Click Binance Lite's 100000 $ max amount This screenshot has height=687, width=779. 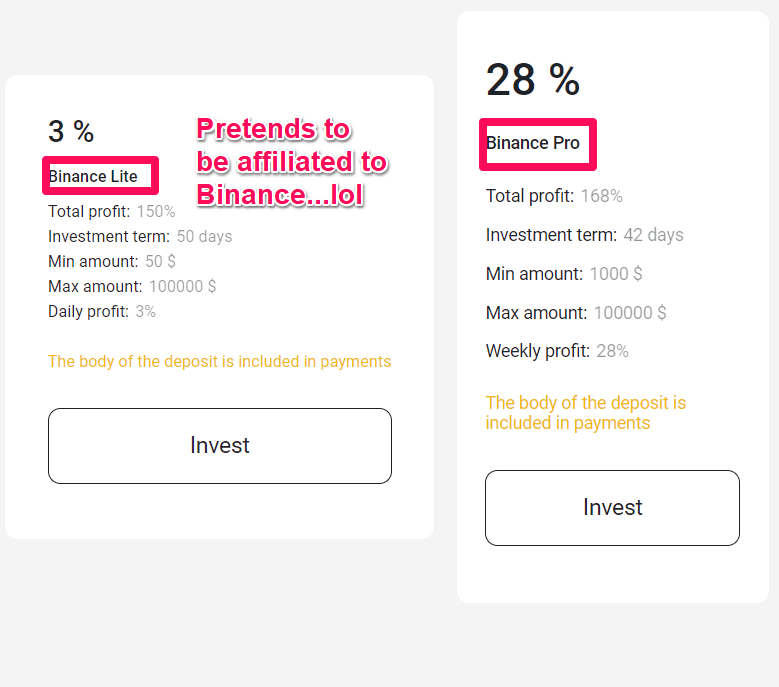click(182, 287)
